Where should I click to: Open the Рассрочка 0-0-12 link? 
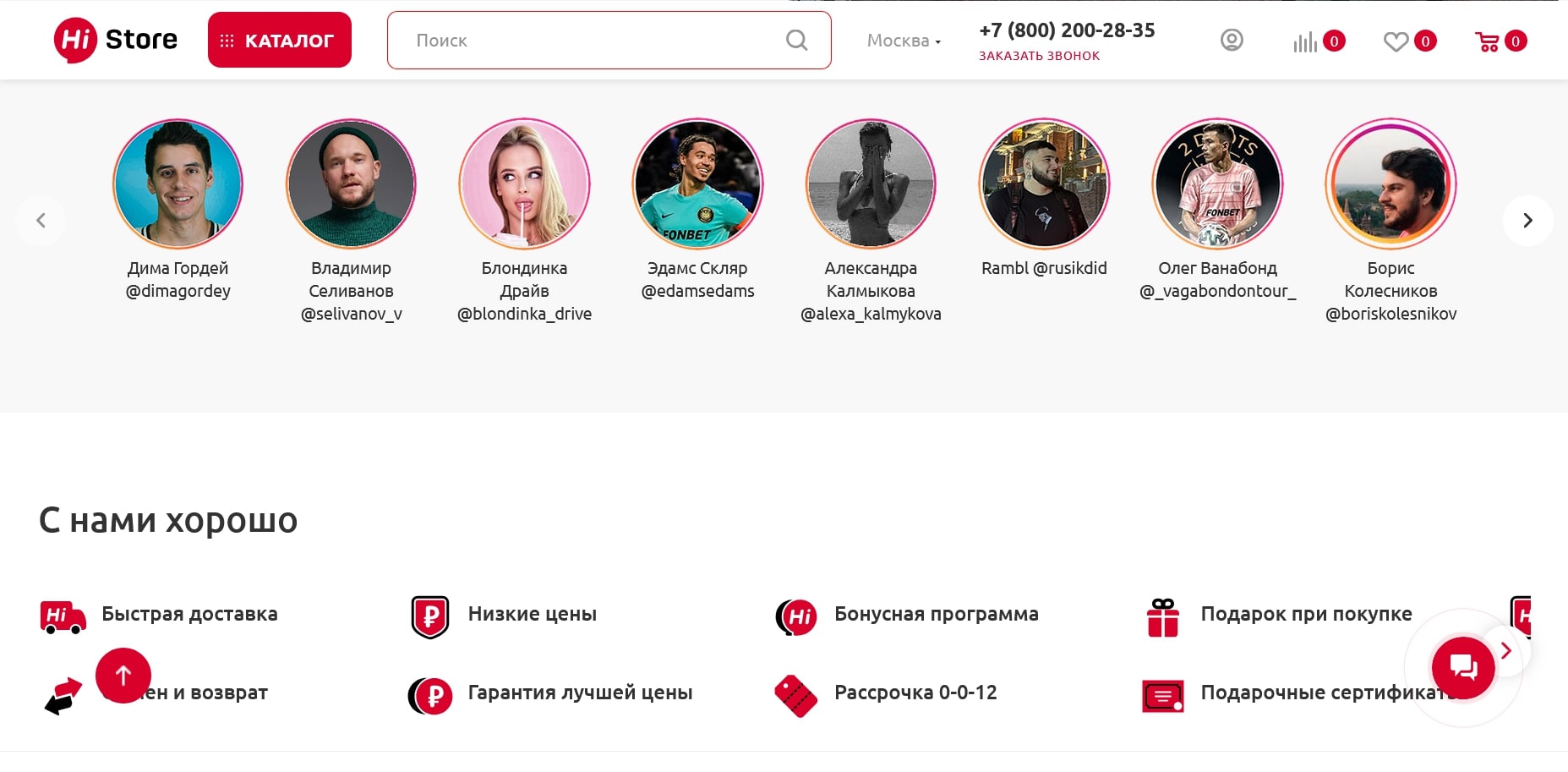point(915,693)
